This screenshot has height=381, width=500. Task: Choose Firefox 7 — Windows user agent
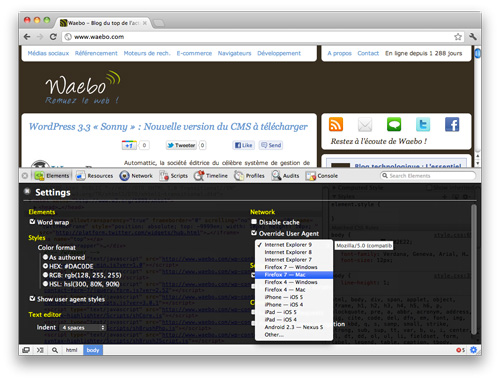point(294,267)
